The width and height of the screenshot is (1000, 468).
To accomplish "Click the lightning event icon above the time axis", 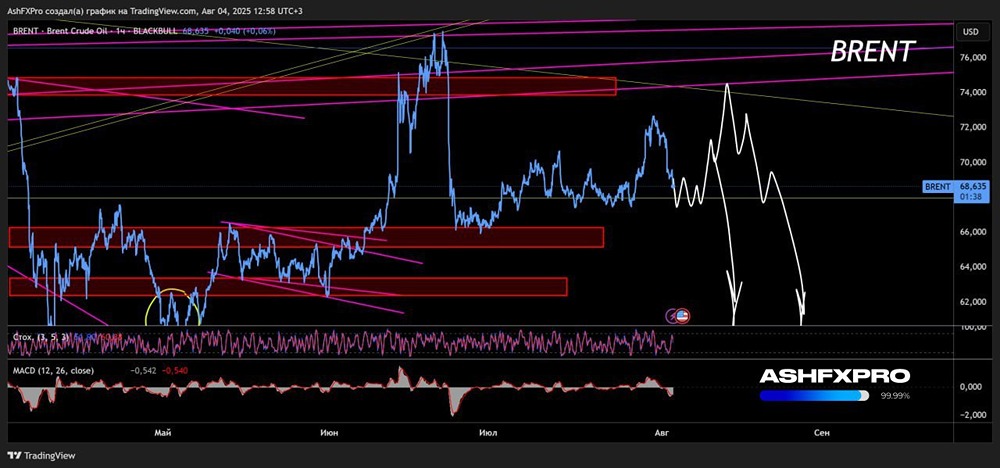I will click(x=672, y=315).
